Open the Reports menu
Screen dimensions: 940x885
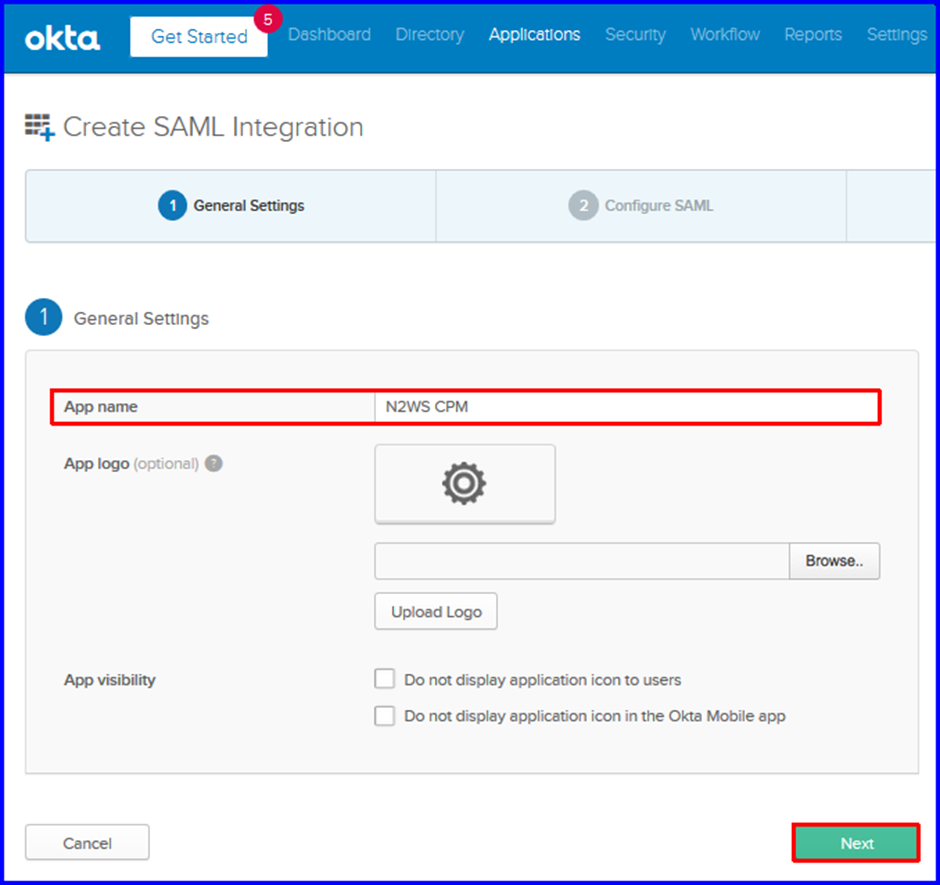tap(813, 35)
